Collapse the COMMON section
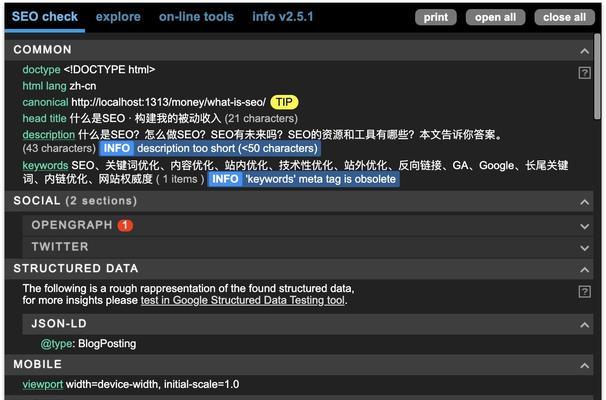The width and height of the screenshot is (606, 400). coord(584,50)
